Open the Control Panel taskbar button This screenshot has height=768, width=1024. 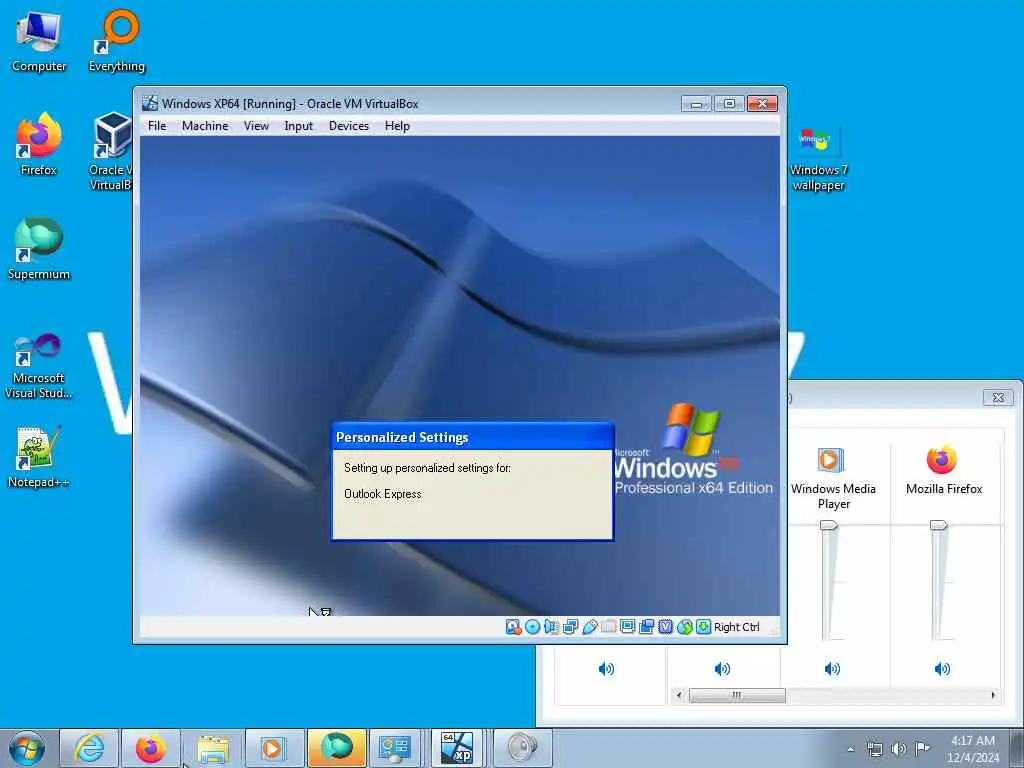(395, 748)
